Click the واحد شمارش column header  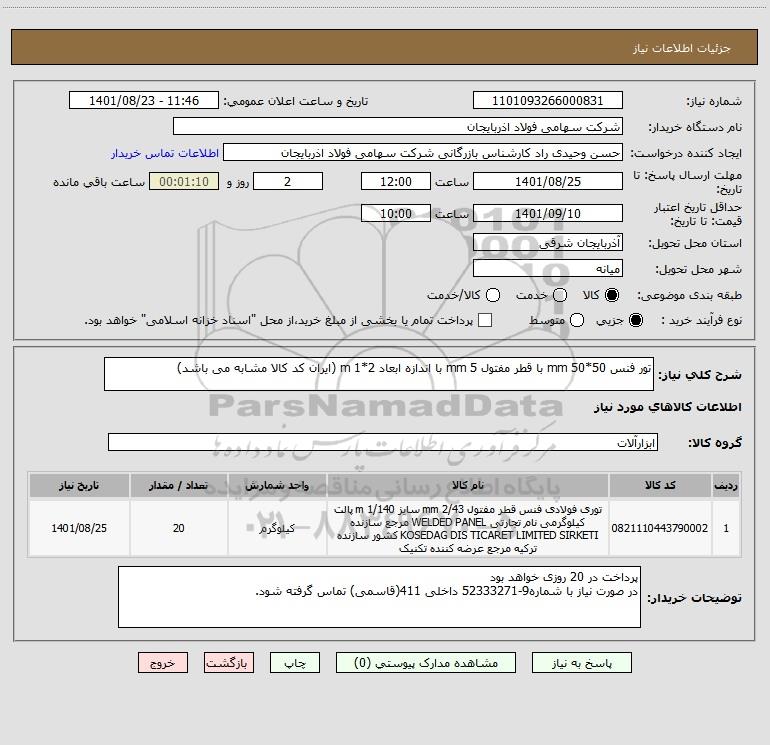pos(277,485)
